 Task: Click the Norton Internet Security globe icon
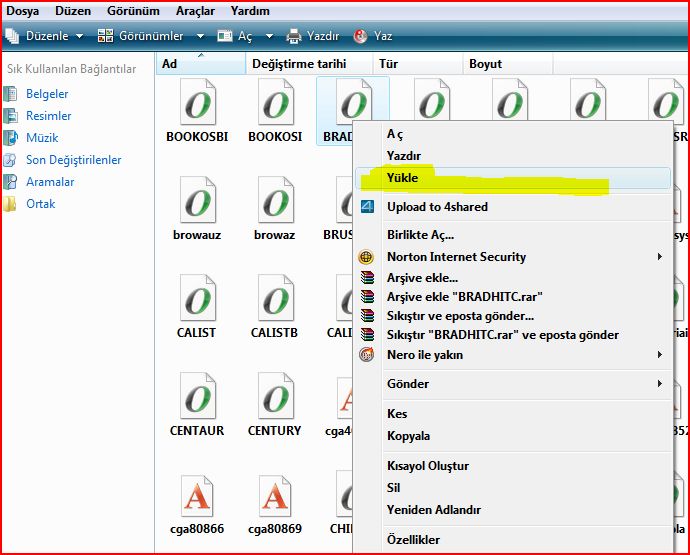tap(367, 257)
